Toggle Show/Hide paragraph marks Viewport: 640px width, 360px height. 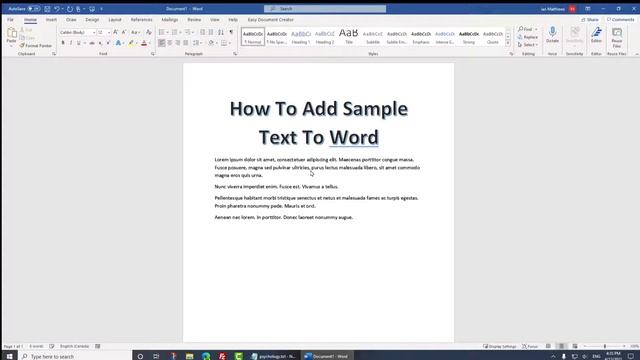click(x=231, y=32)
